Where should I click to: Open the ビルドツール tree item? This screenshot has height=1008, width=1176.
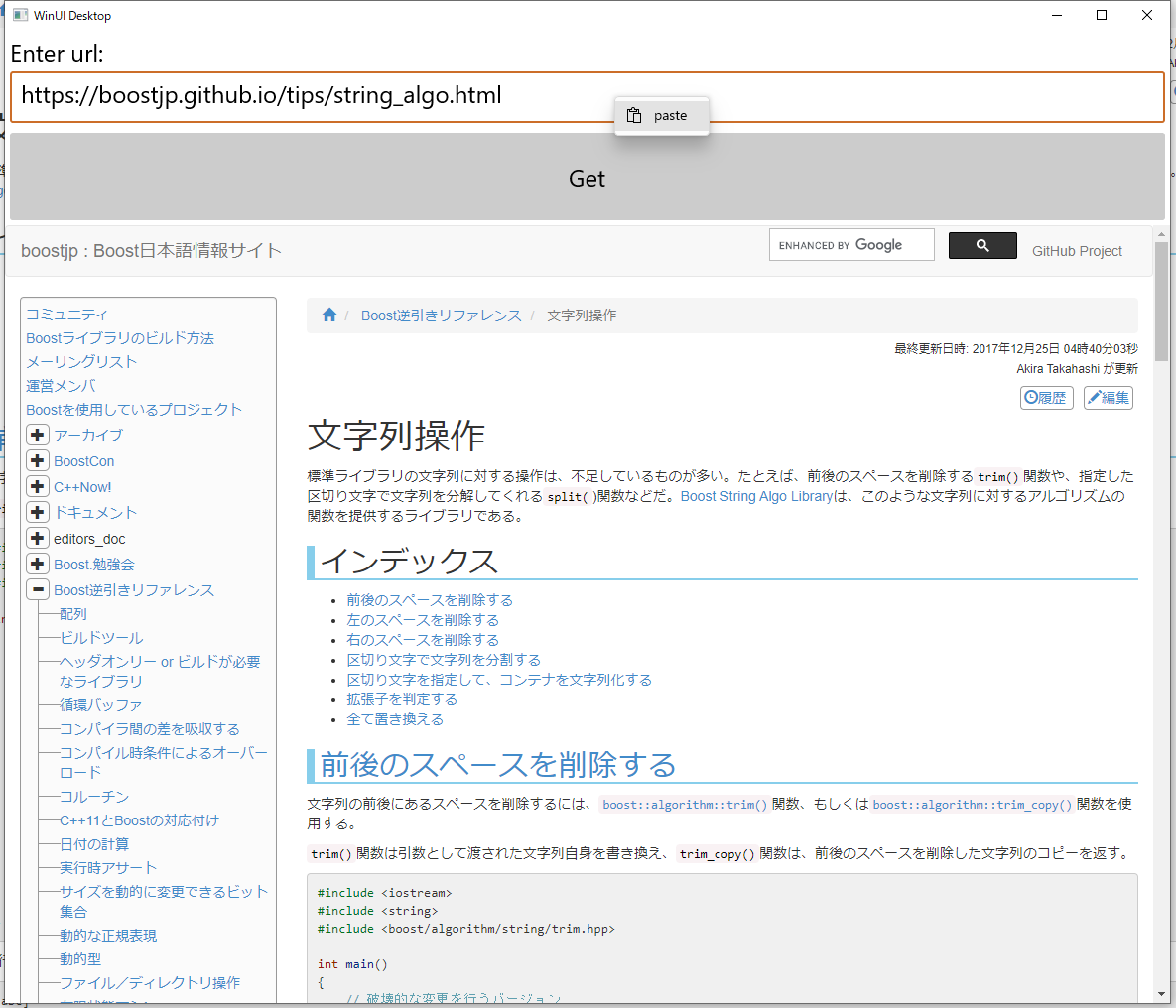coord(101,638)
